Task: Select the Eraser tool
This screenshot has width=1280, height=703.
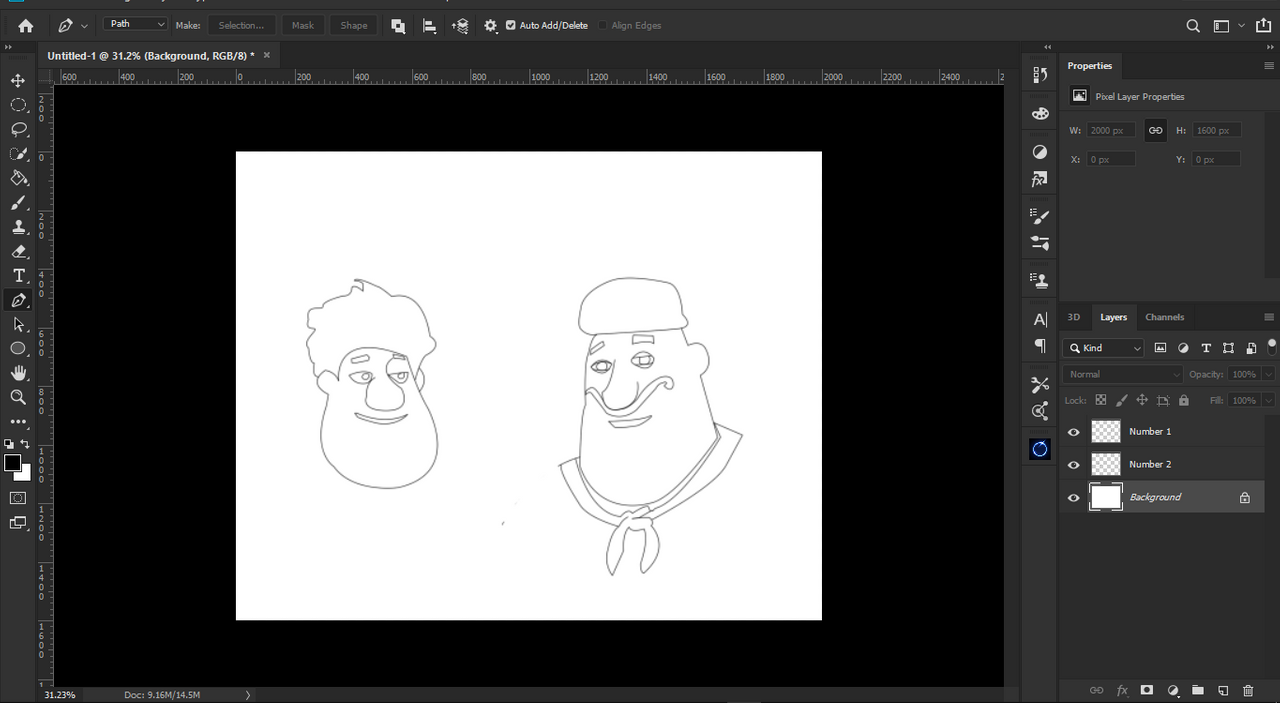Action: pos(18,252)
